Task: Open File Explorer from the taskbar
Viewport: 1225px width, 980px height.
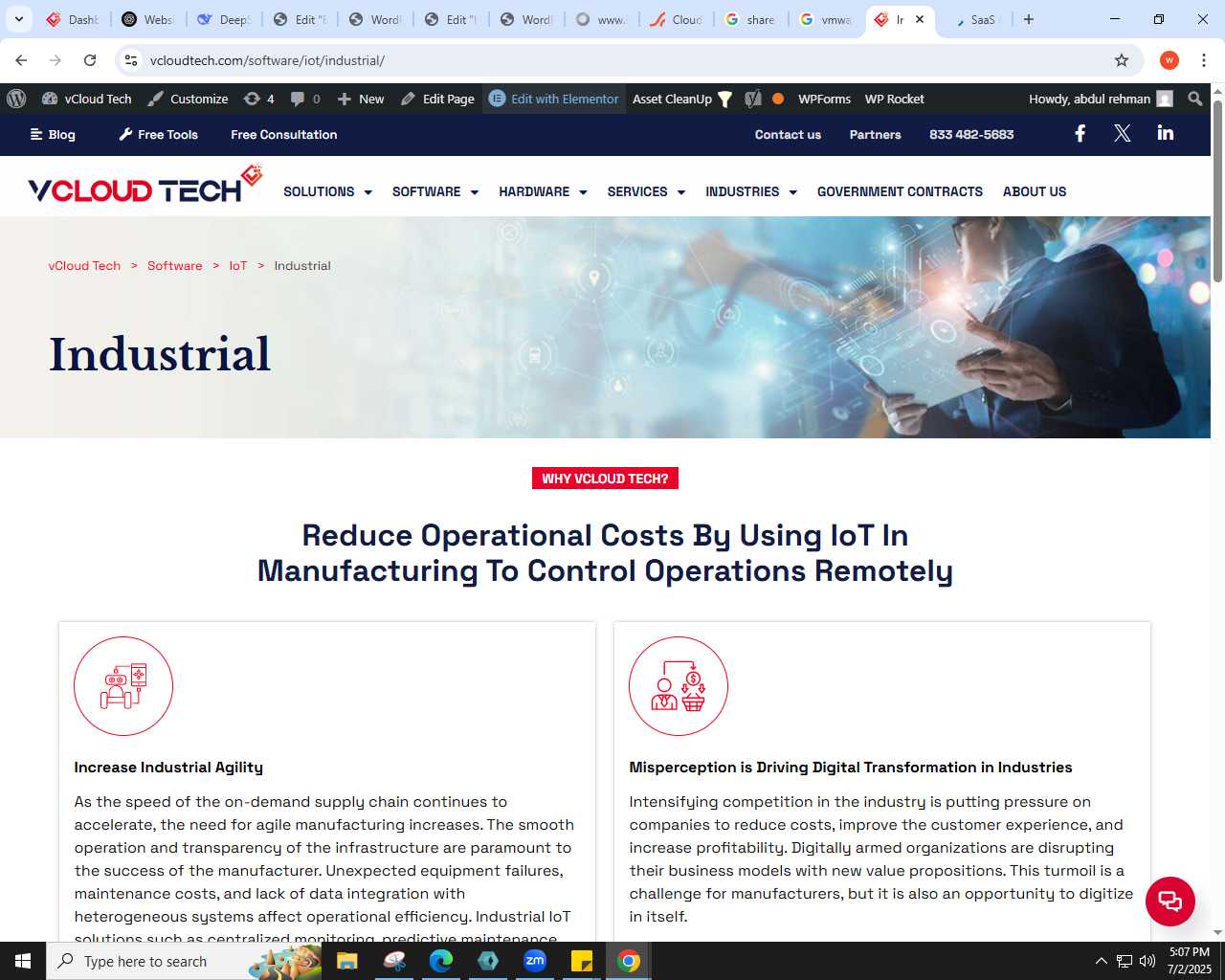Action: [x=347, y=961]
